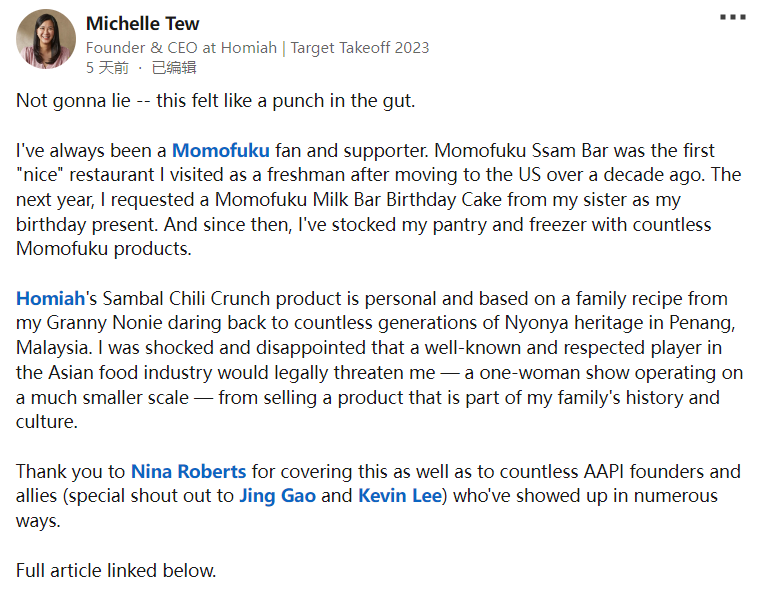
Task: Click the Sambal Chili Crunch paragraph text
Action: coord(379,360)
